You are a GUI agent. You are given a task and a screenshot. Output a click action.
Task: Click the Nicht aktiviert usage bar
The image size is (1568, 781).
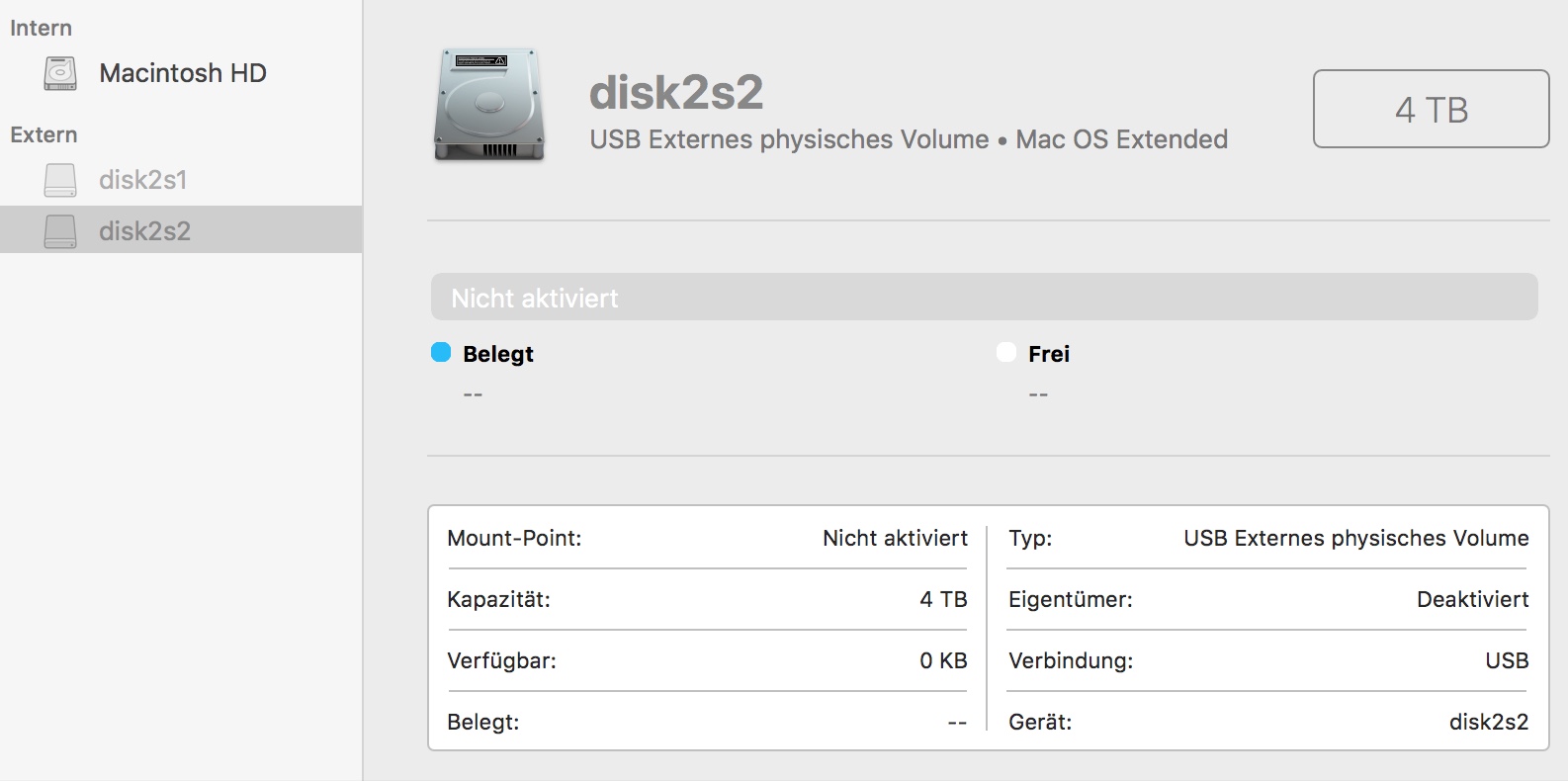pos(984,298)
